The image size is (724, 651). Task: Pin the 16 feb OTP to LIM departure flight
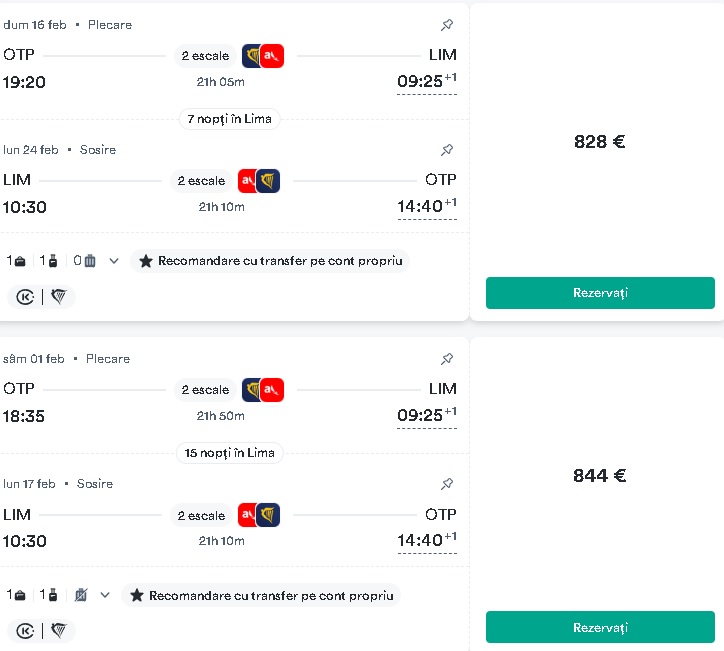coord(446,24)
